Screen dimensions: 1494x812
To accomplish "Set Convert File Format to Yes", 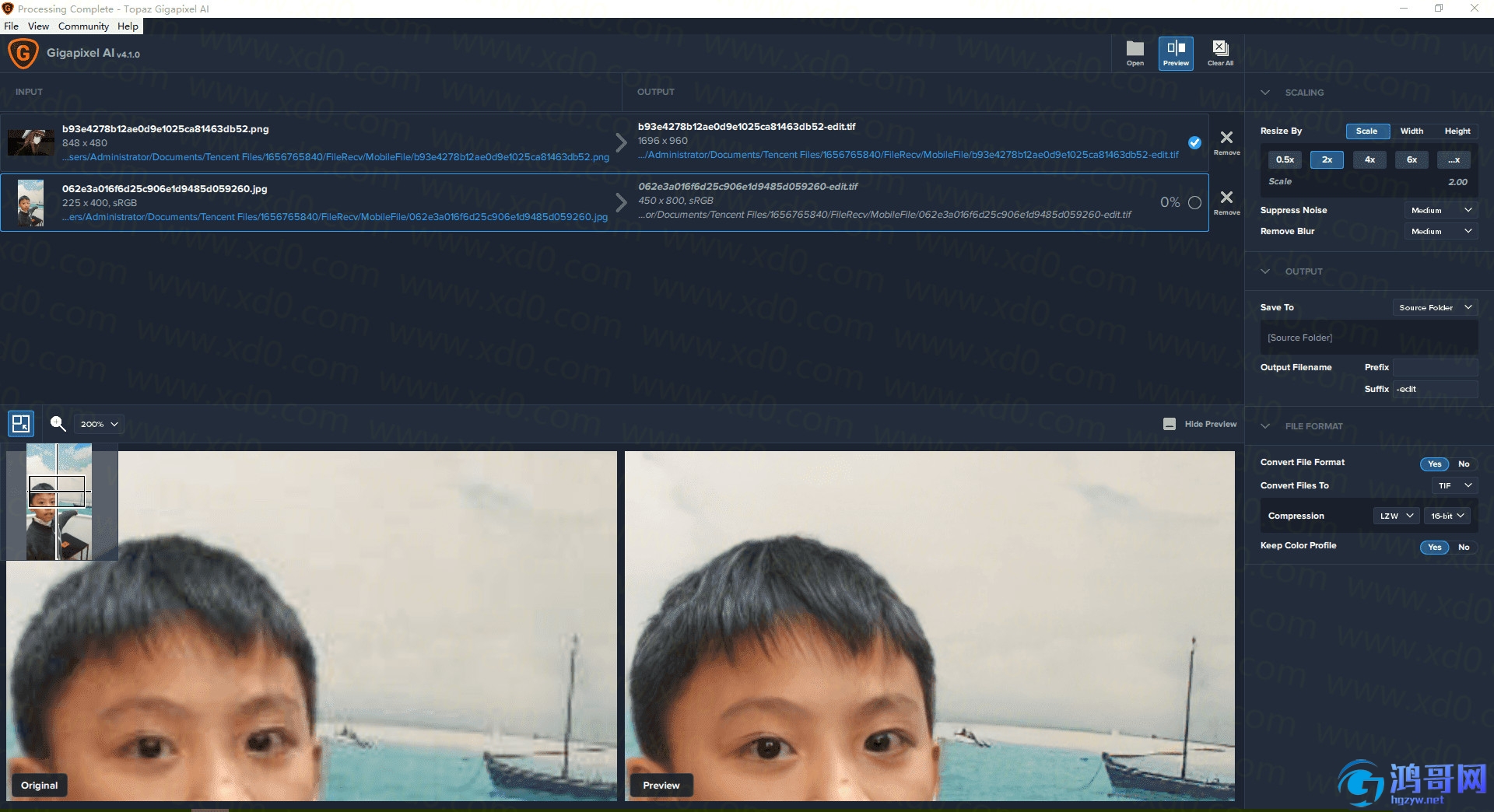I will pyautogui.click(x=1435, y=464).
